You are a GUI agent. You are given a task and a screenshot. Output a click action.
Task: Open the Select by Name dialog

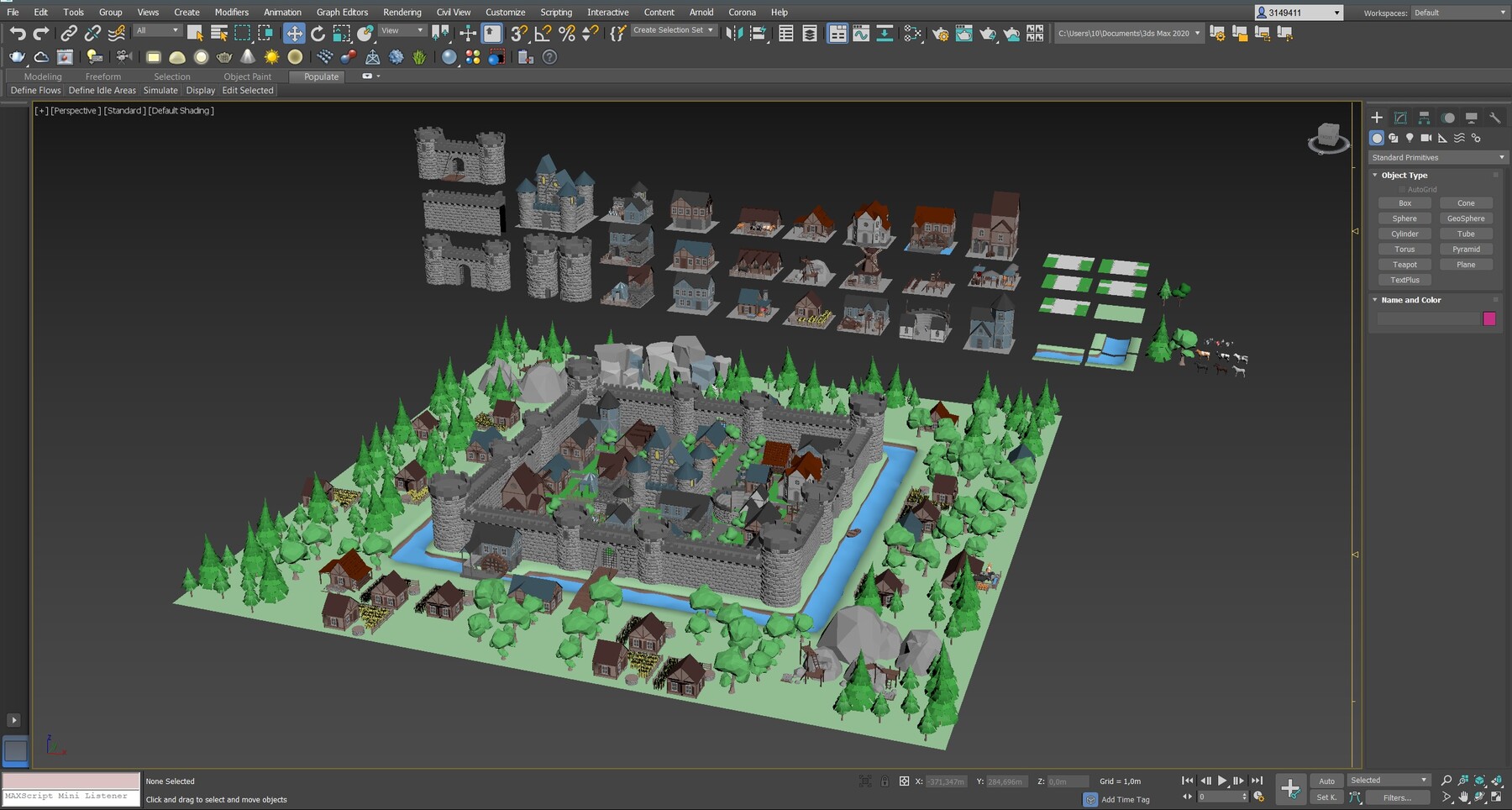pos(219,34)
